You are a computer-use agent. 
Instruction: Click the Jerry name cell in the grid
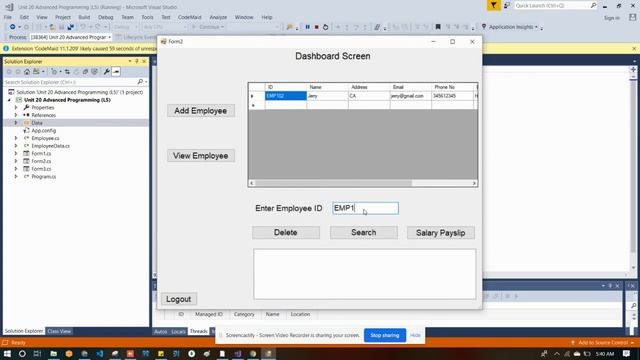click(x=327, y=96)
